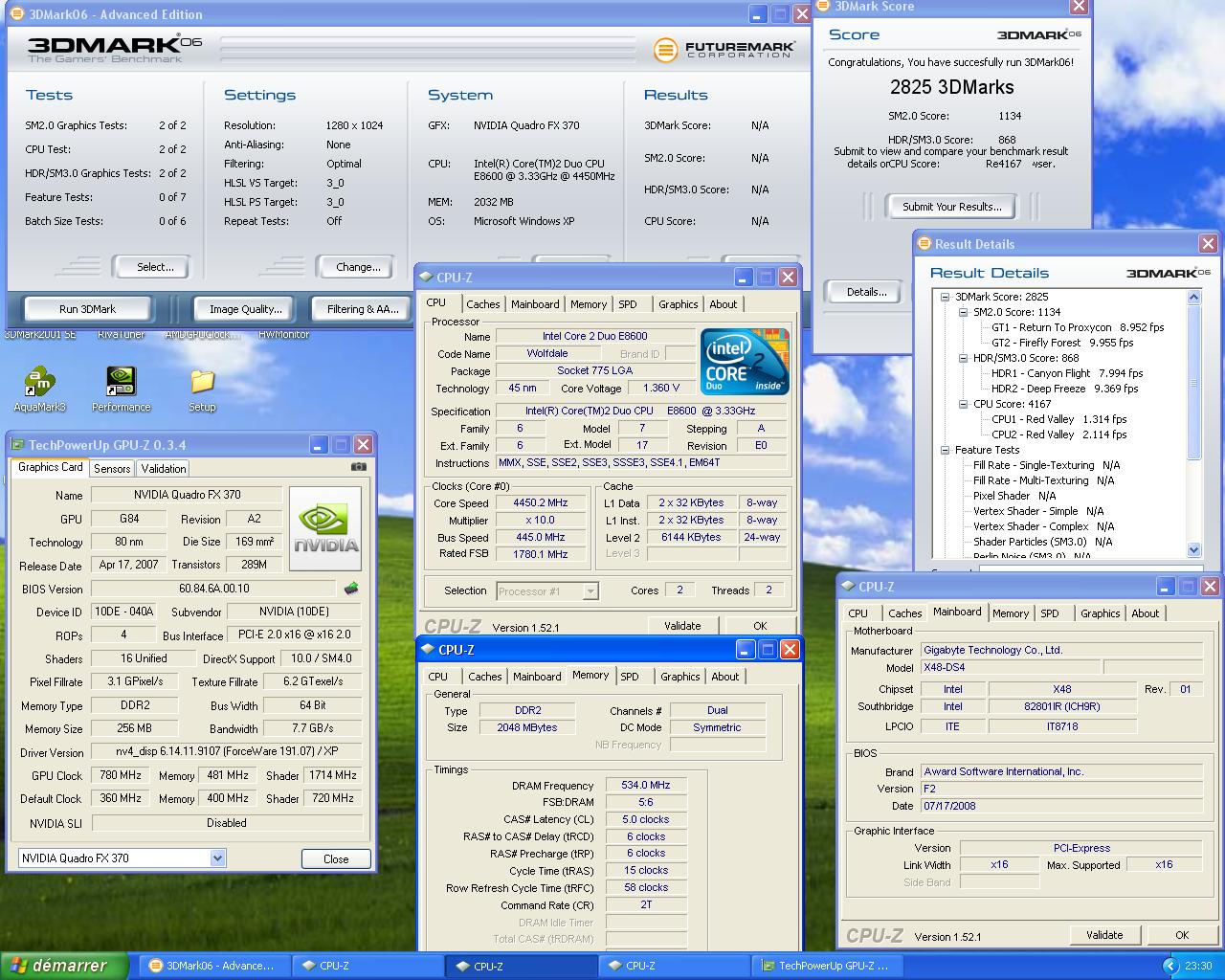Click the GPU-Z title bar icon
The width and height of the screenshot is (1225, 980).
coord(16,445)
